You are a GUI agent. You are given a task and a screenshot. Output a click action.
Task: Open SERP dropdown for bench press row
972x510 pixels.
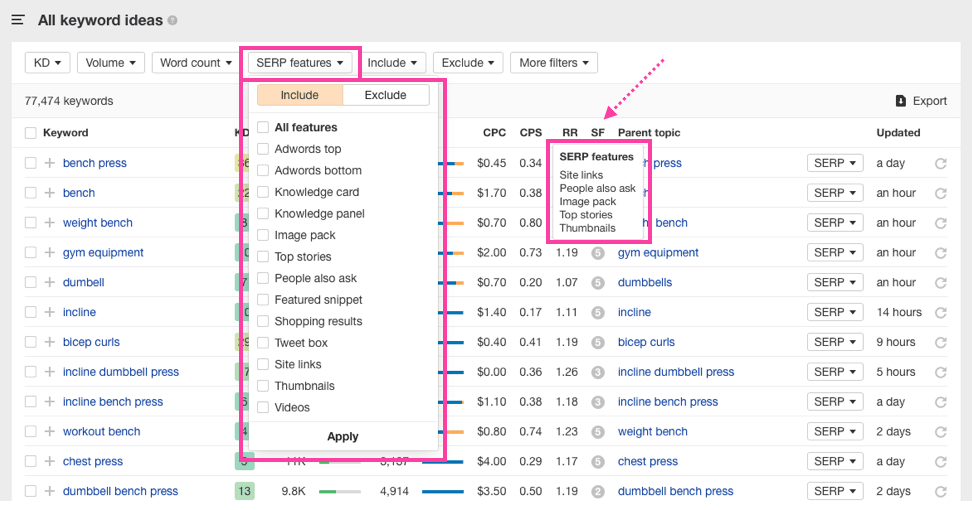pyautogui.click(x=834, y=163)
